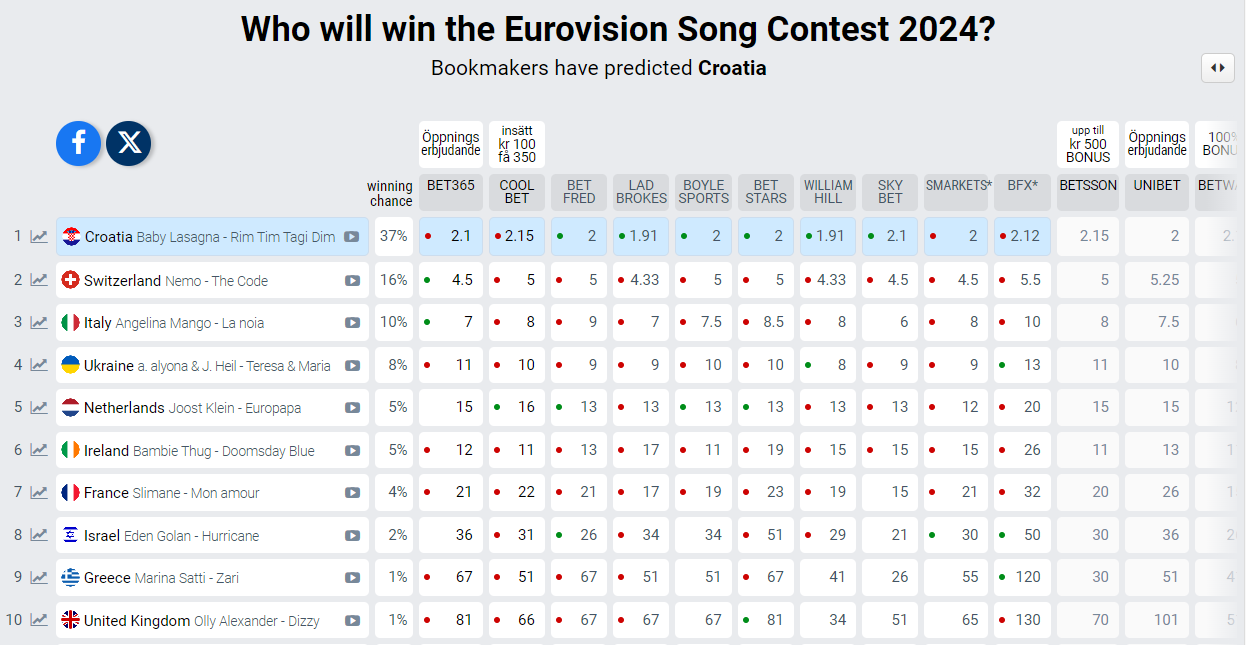Open Ireland's odds trend chart icon

click(39, 450)
